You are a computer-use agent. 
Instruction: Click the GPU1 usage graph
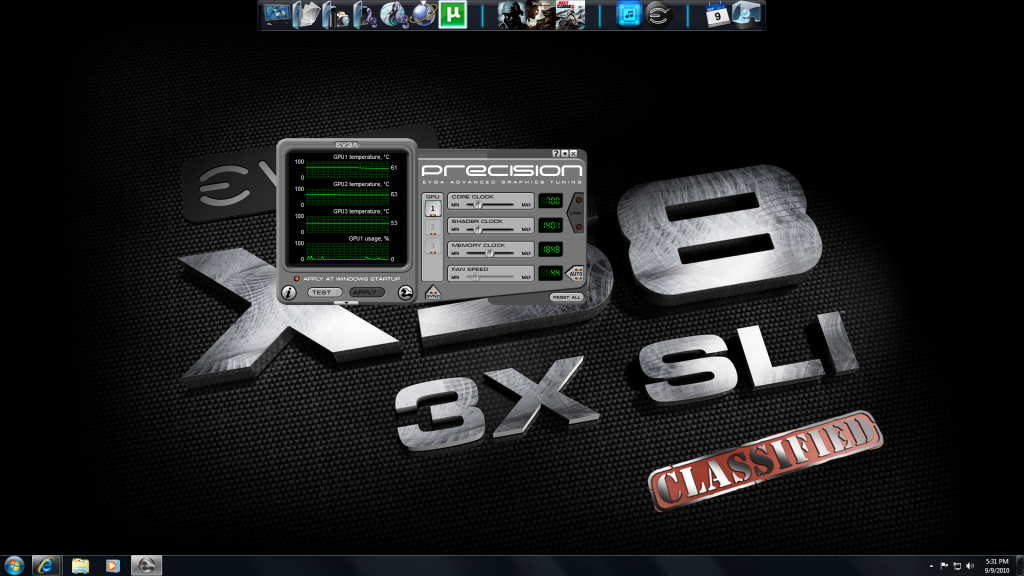pyautogui.click(x=347, y=251)
